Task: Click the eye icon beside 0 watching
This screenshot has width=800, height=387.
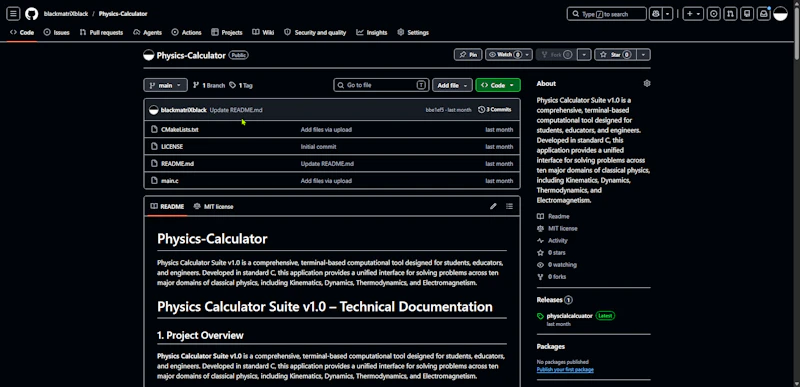Action: (540, 265)
